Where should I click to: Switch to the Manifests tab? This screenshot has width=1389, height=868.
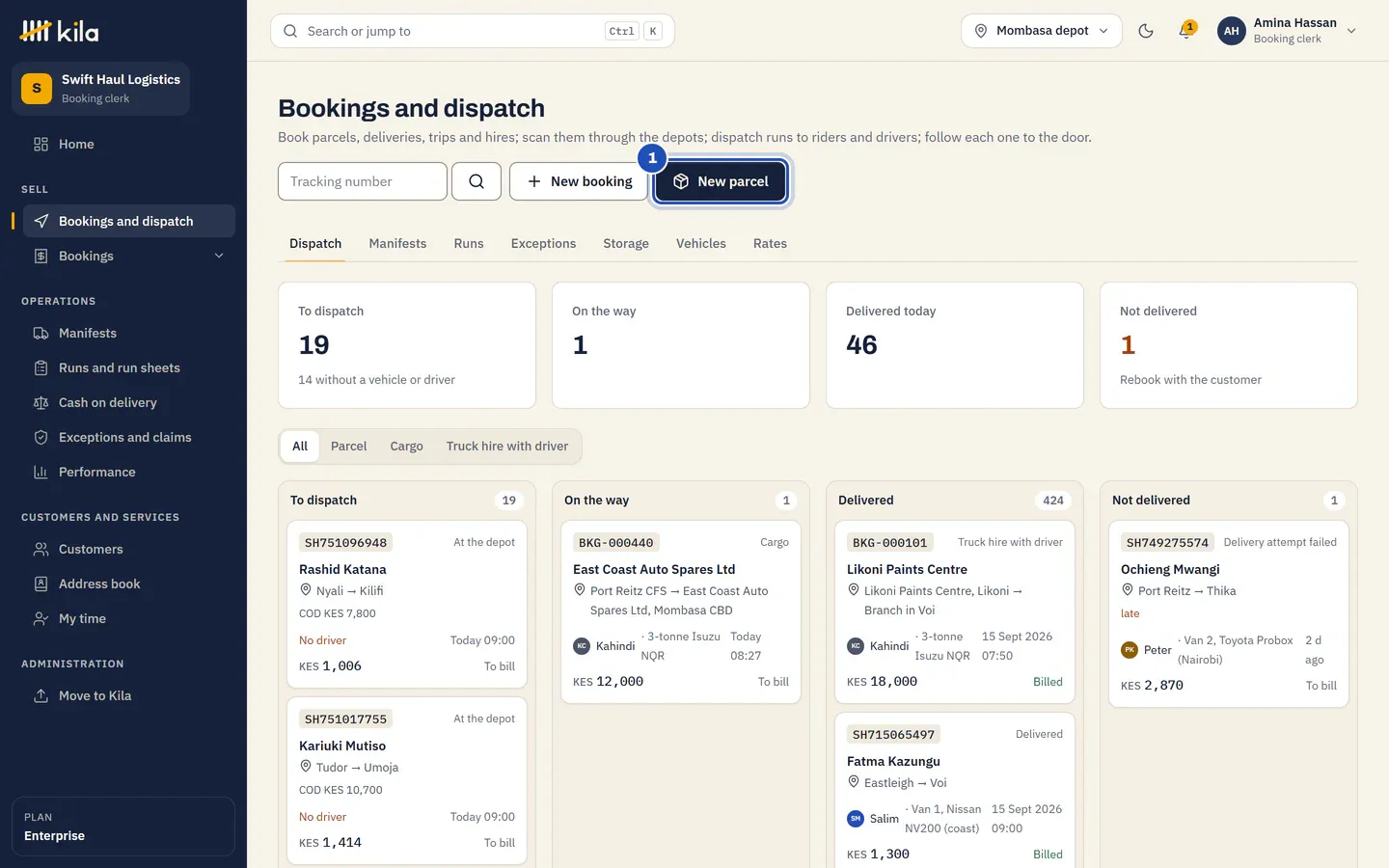pyautogui.click(x=397, y=244)
